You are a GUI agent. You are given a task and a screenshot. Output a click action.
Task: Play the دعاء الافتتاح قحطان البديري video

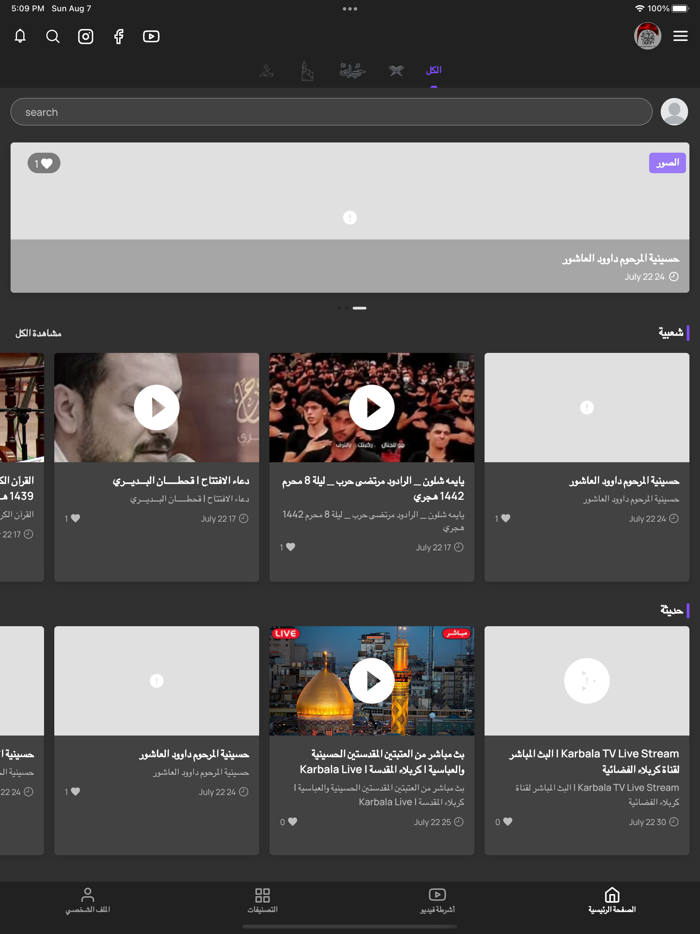(x=157, y=407)
